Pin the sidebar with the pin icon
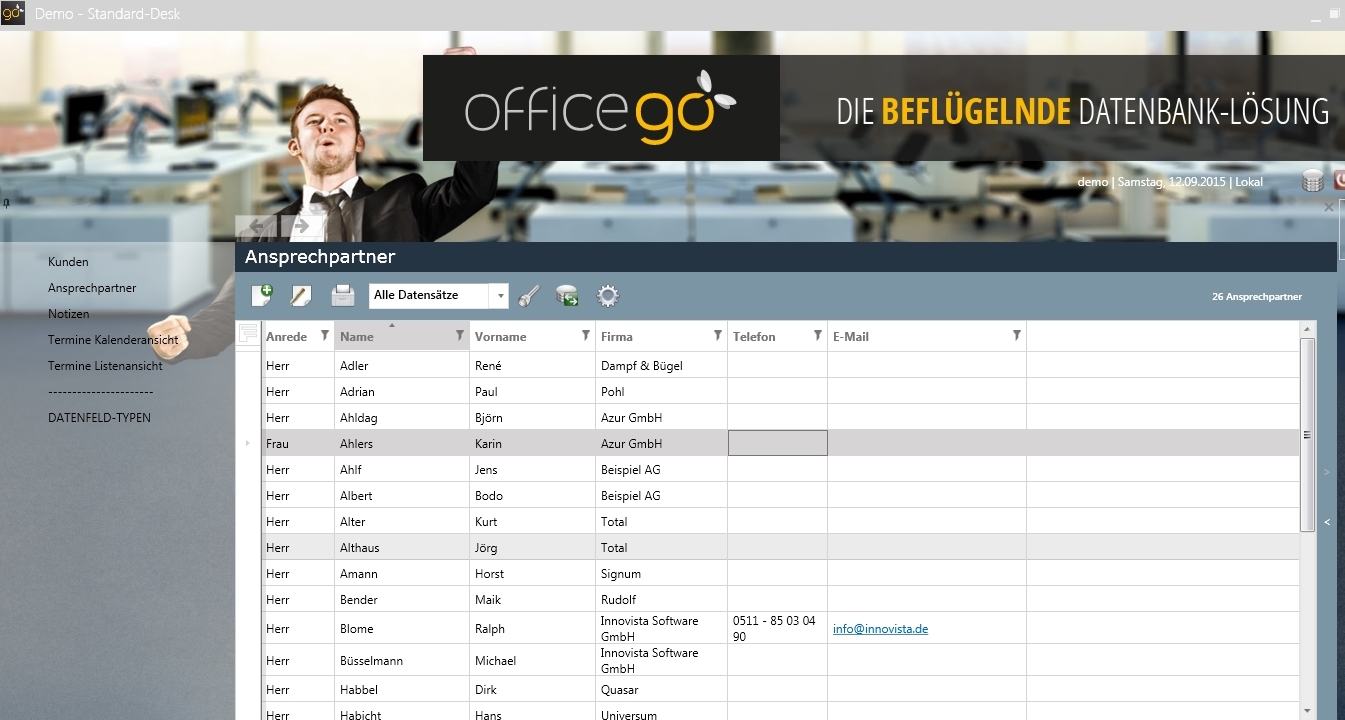This screenshot has width=1345, height=720. (x=5, y=204)
